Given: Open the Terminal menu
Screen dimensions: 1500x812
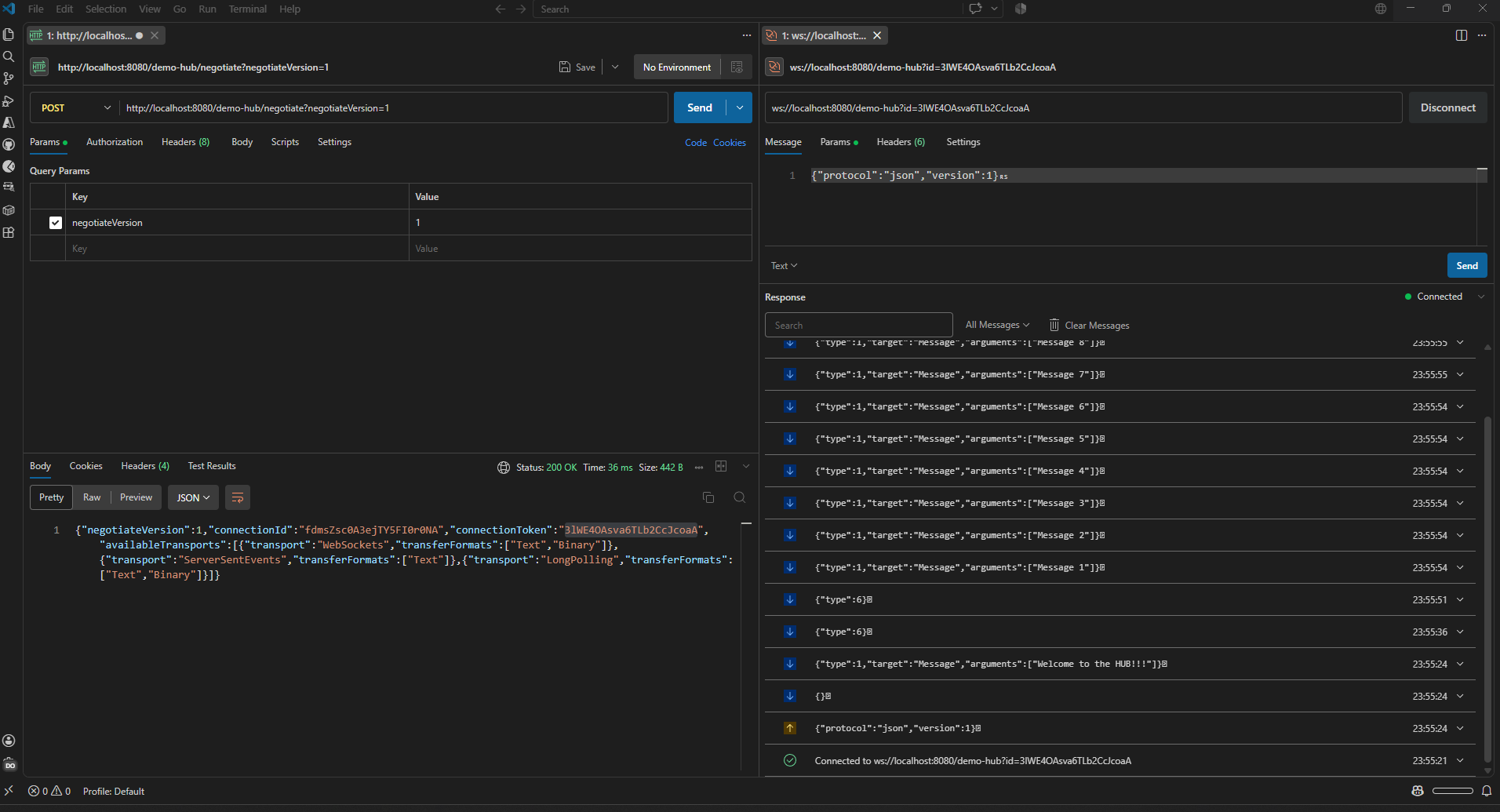Looking at the screenshot, I should pyautogui.click(x=248, y=9).
